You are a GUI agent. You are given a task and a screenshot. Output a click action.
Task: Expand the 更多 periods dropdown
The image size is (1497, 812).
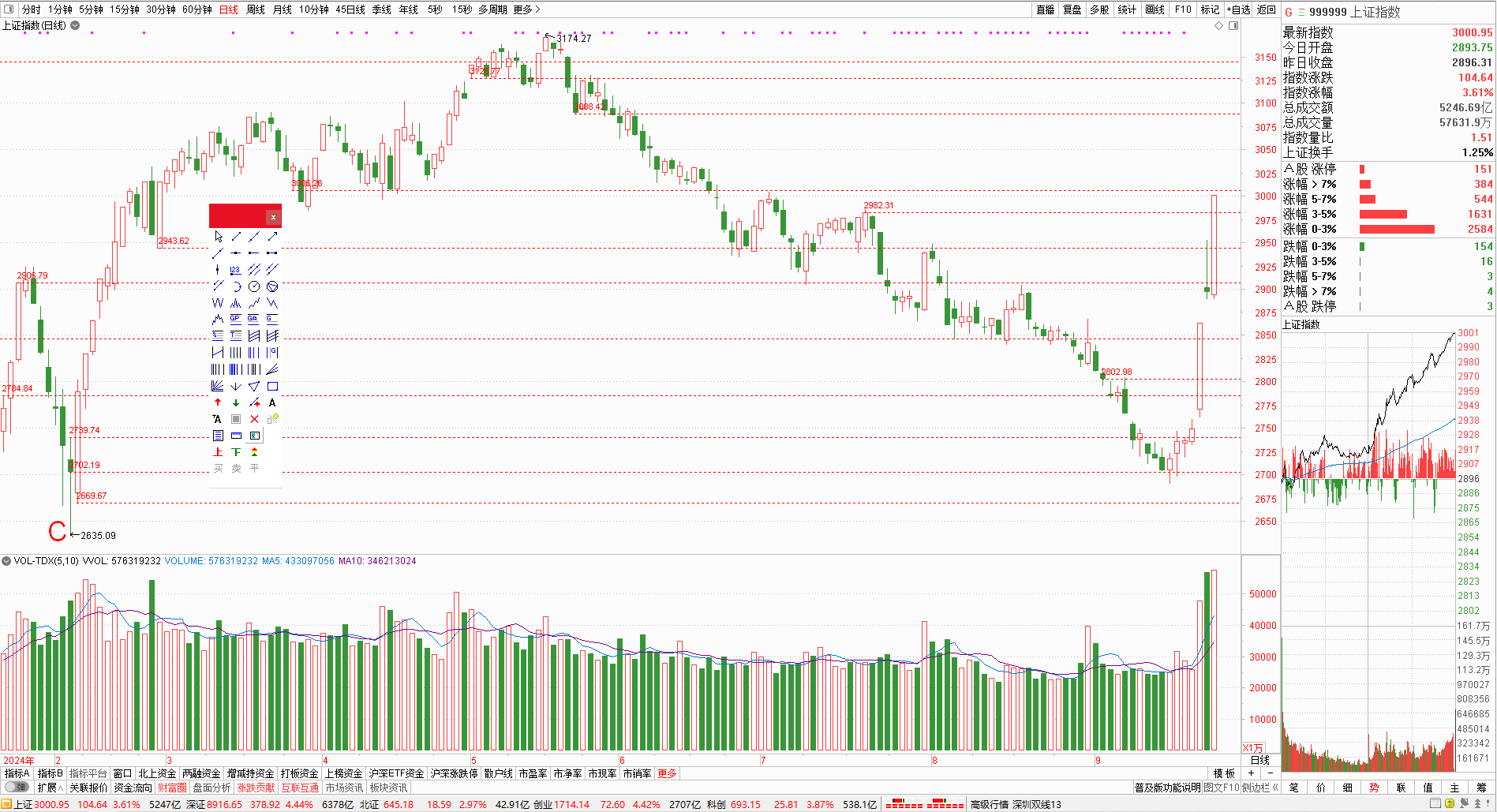526,9
